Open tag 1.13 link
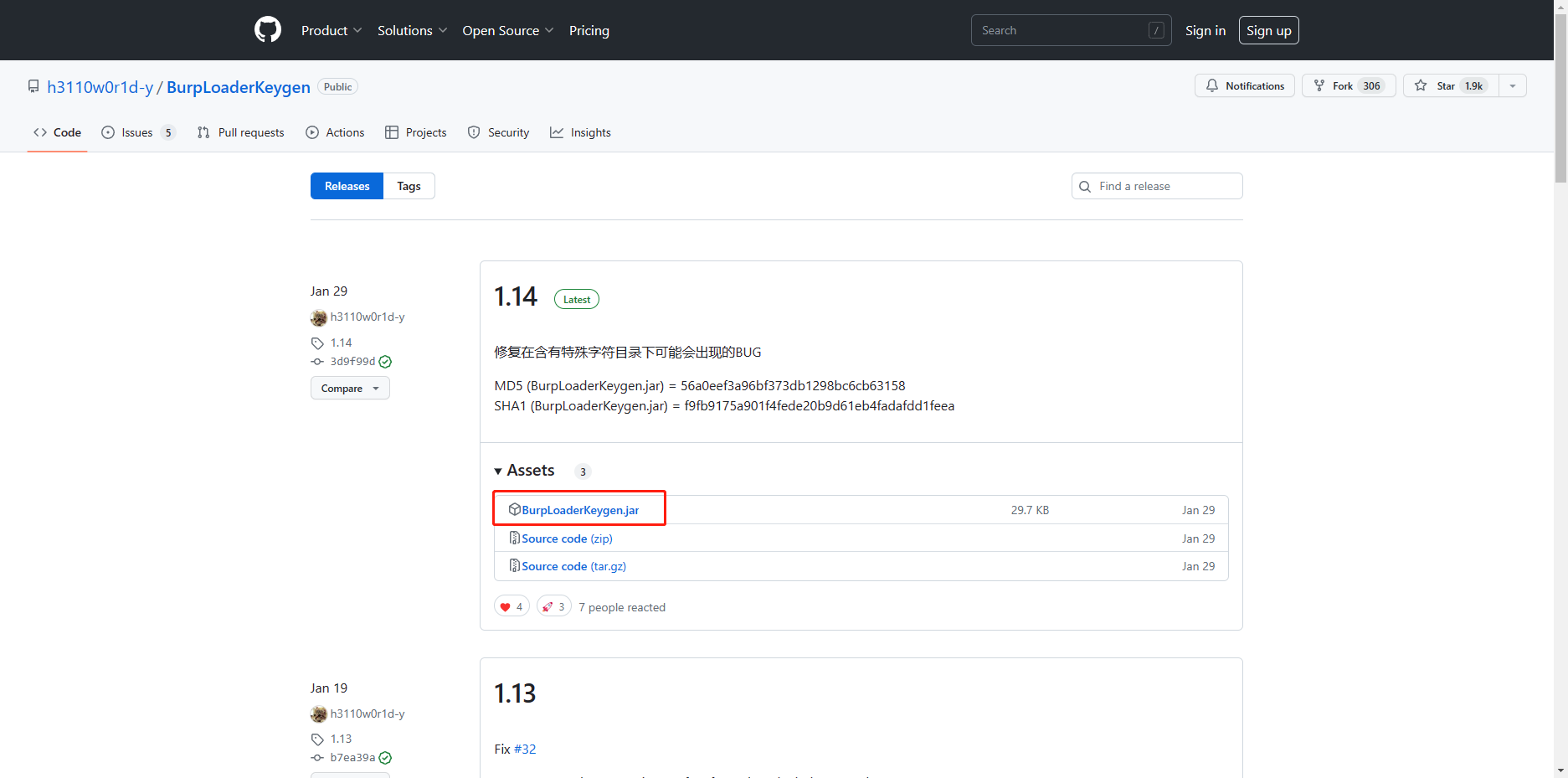 pos(341,739)
